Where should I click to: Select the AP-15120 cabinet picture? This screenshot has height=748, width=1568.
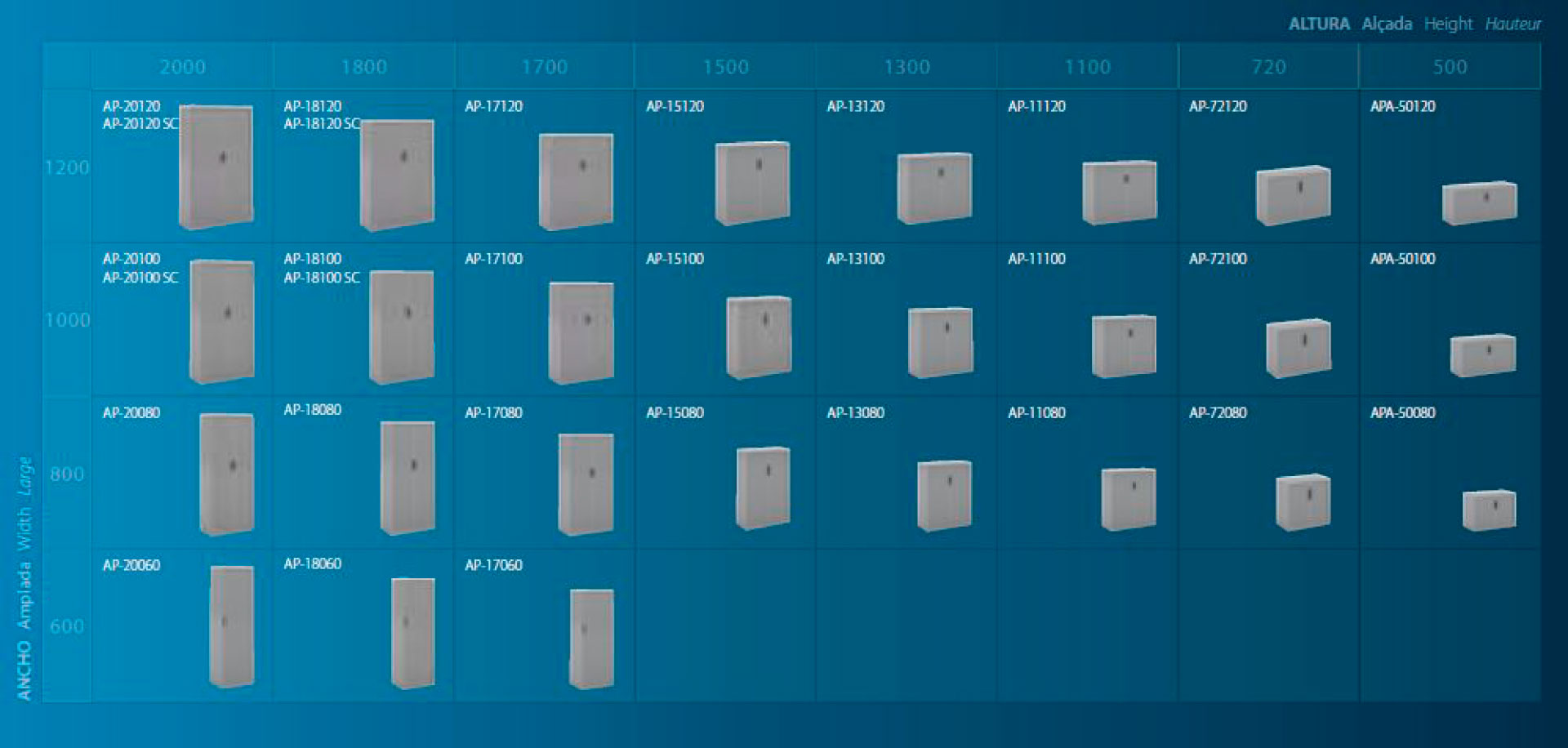[x=752, y=183]
